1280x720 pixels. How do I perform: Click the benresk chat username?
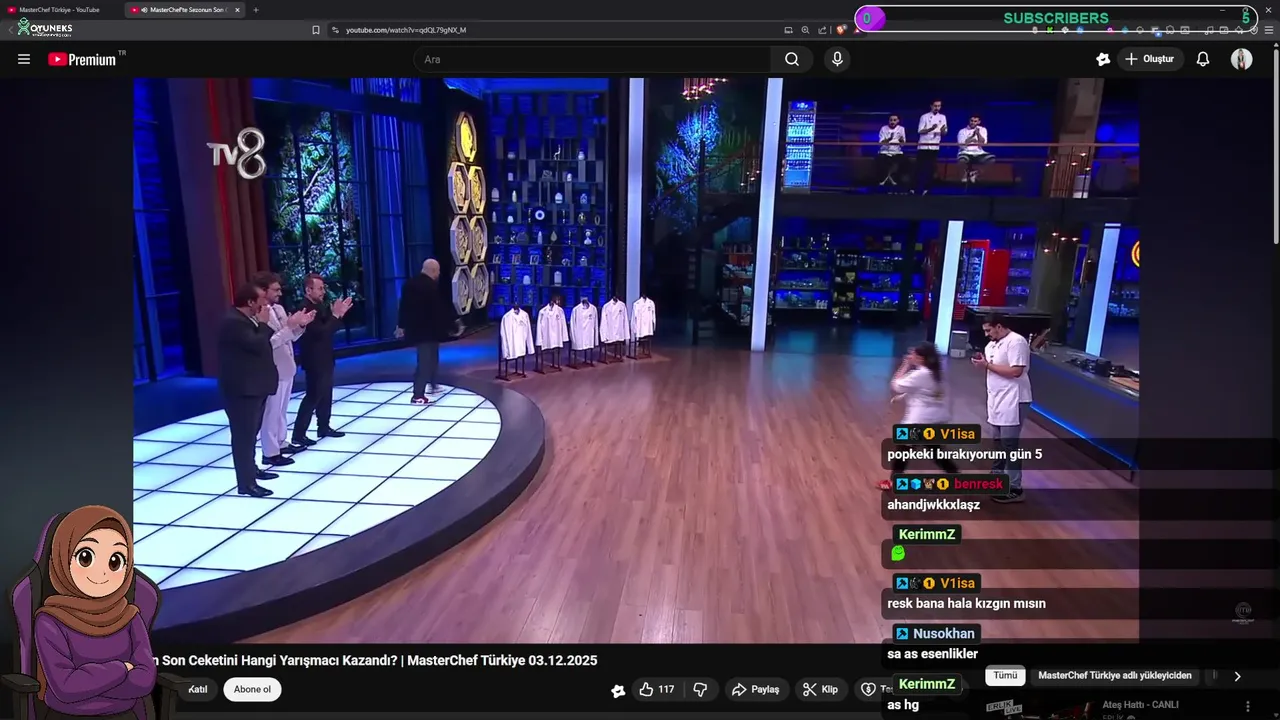click(x=978, y=484)
